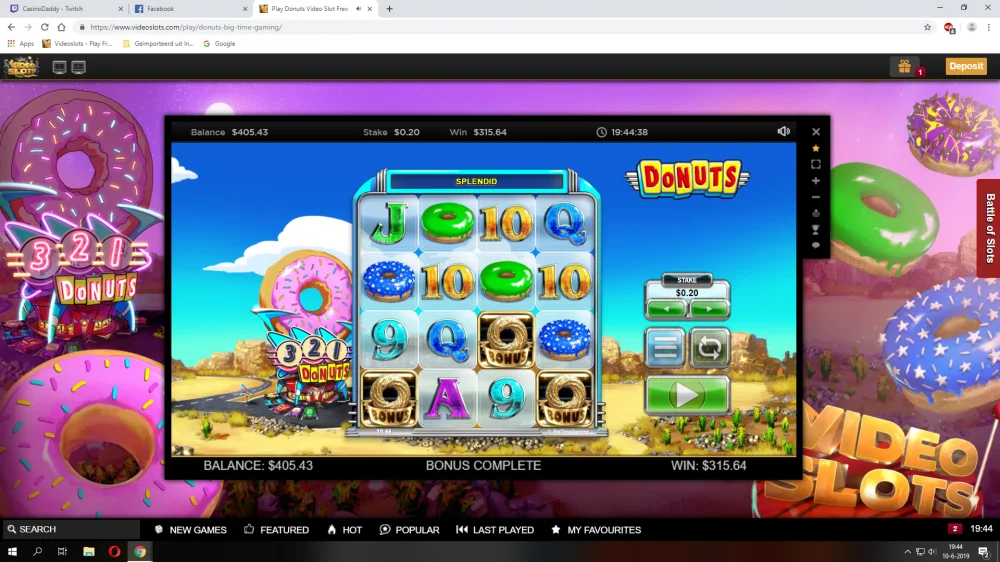Open the trophy icon in the game sidebar
The width and height of the screenshot is (1000, 562).
click(816, 230)
